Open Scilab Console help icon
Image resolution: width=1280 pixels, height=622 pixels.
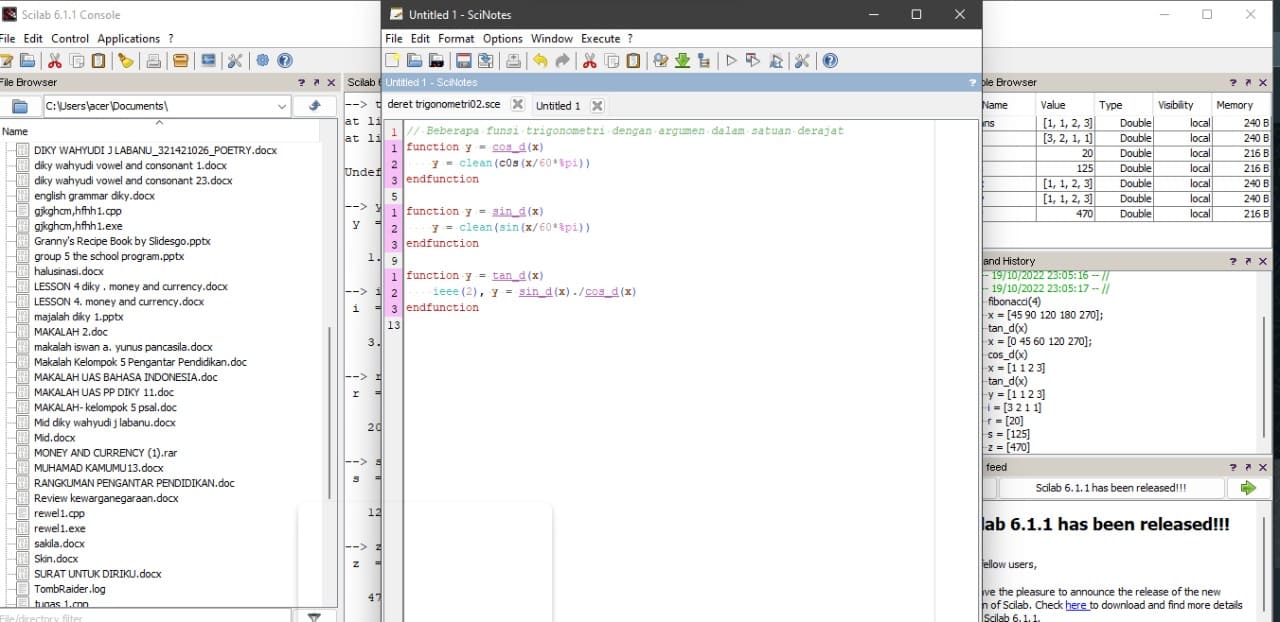tap(285, 61)
